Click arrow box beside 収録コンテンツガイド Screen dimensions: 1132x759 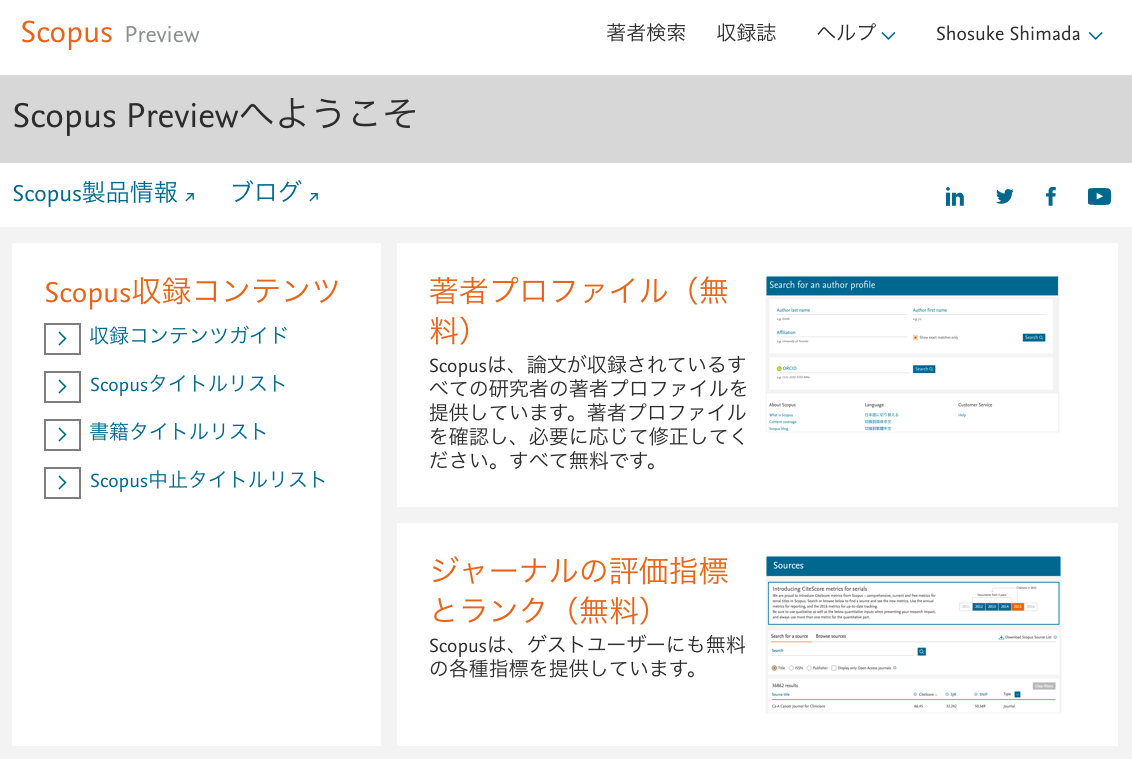(62, 339)
